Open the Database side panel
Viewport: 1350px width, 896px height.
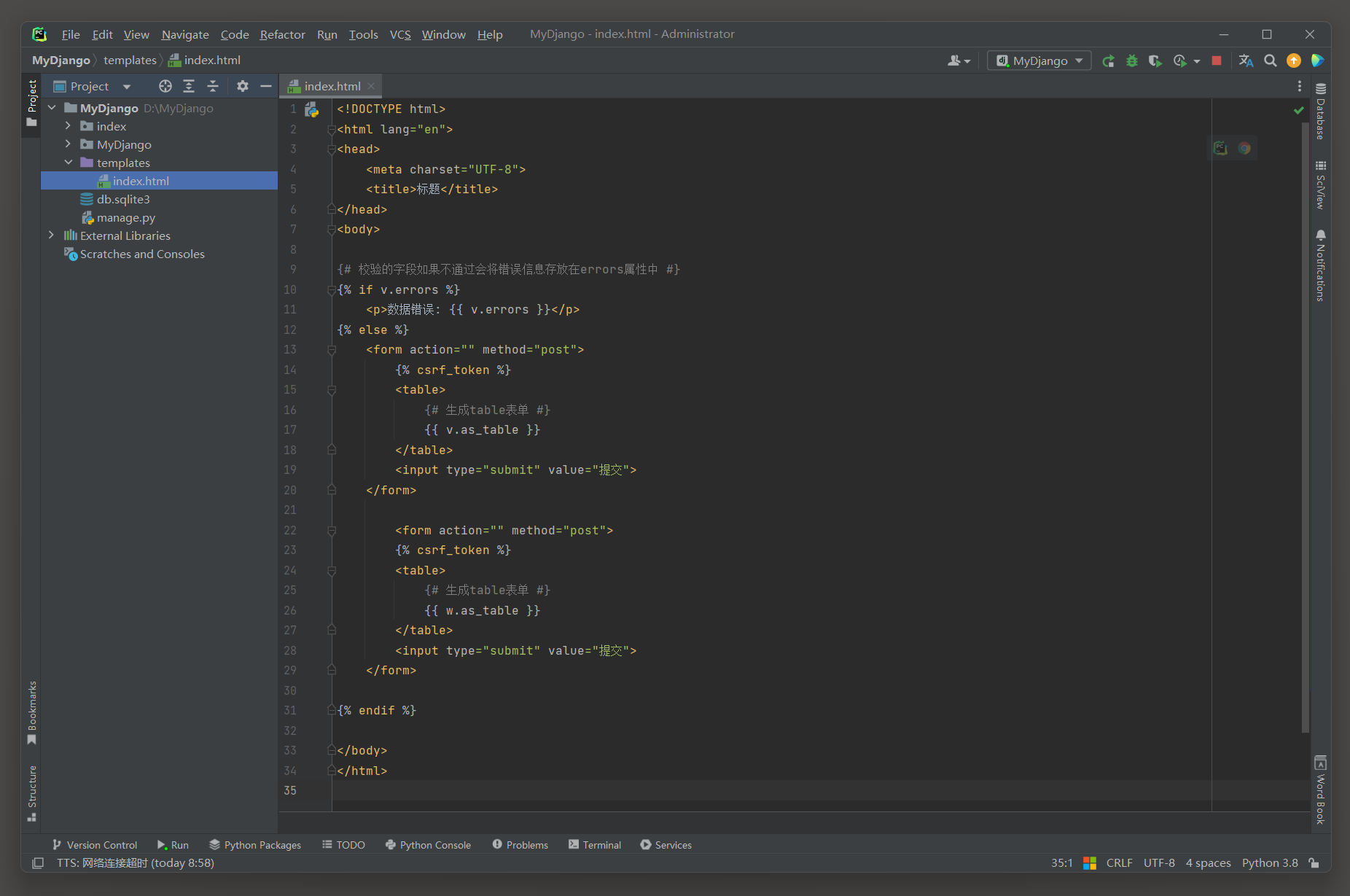1320,111
